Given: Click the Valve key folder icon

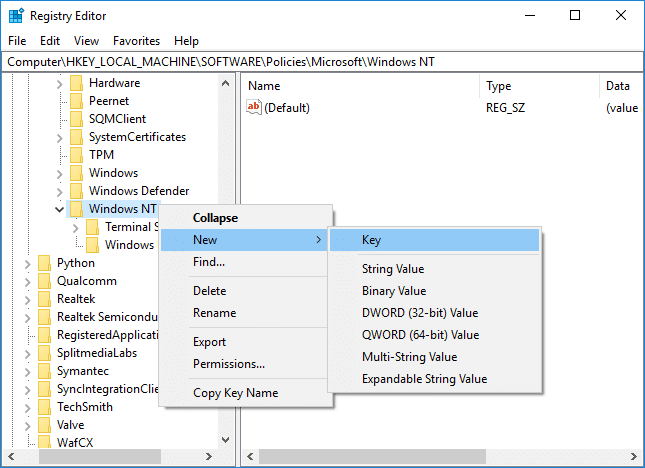Looking at the screenshot, I should 44,425.
